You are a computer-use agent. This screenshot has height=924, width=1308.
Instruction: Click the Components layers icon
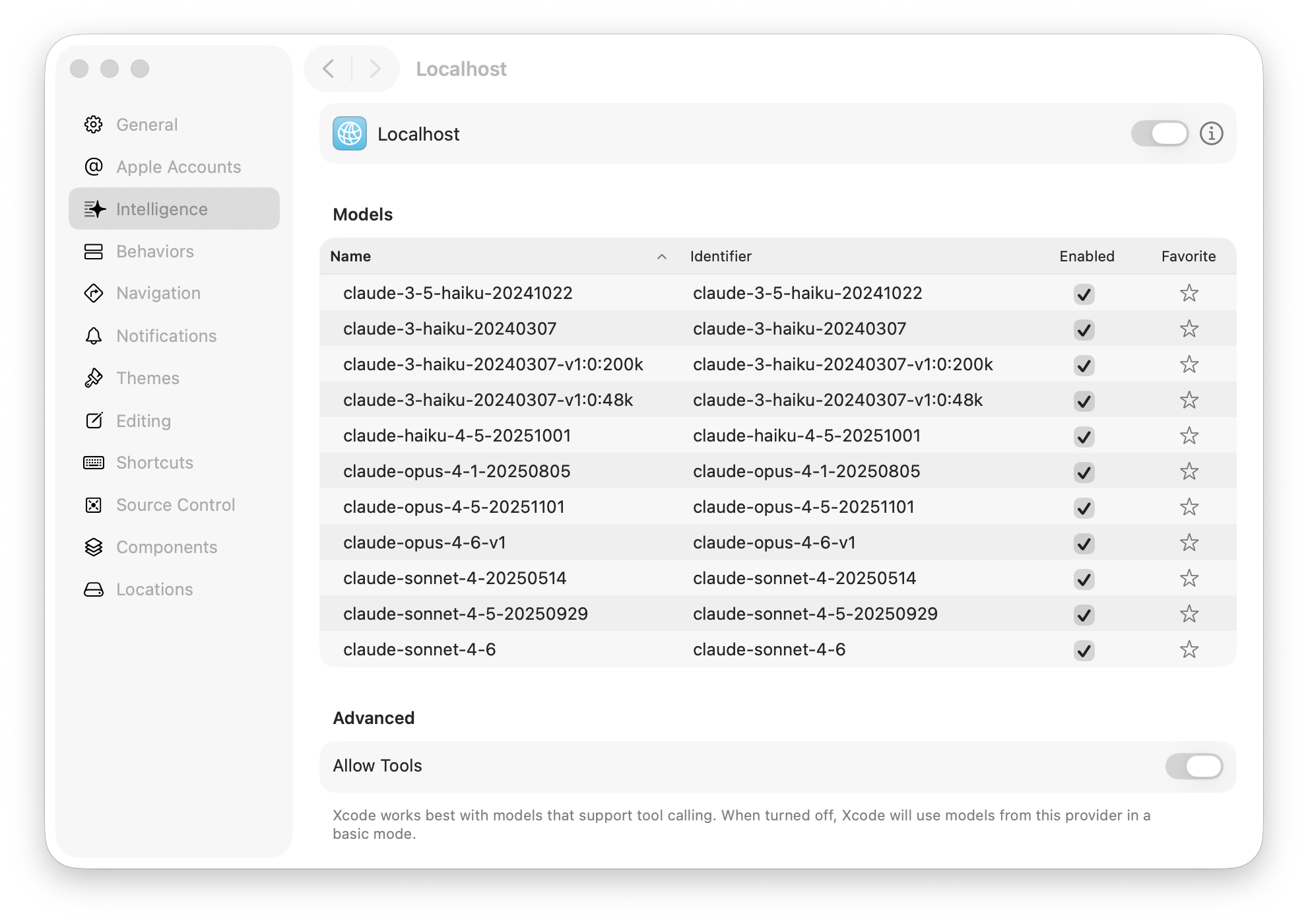94,547
